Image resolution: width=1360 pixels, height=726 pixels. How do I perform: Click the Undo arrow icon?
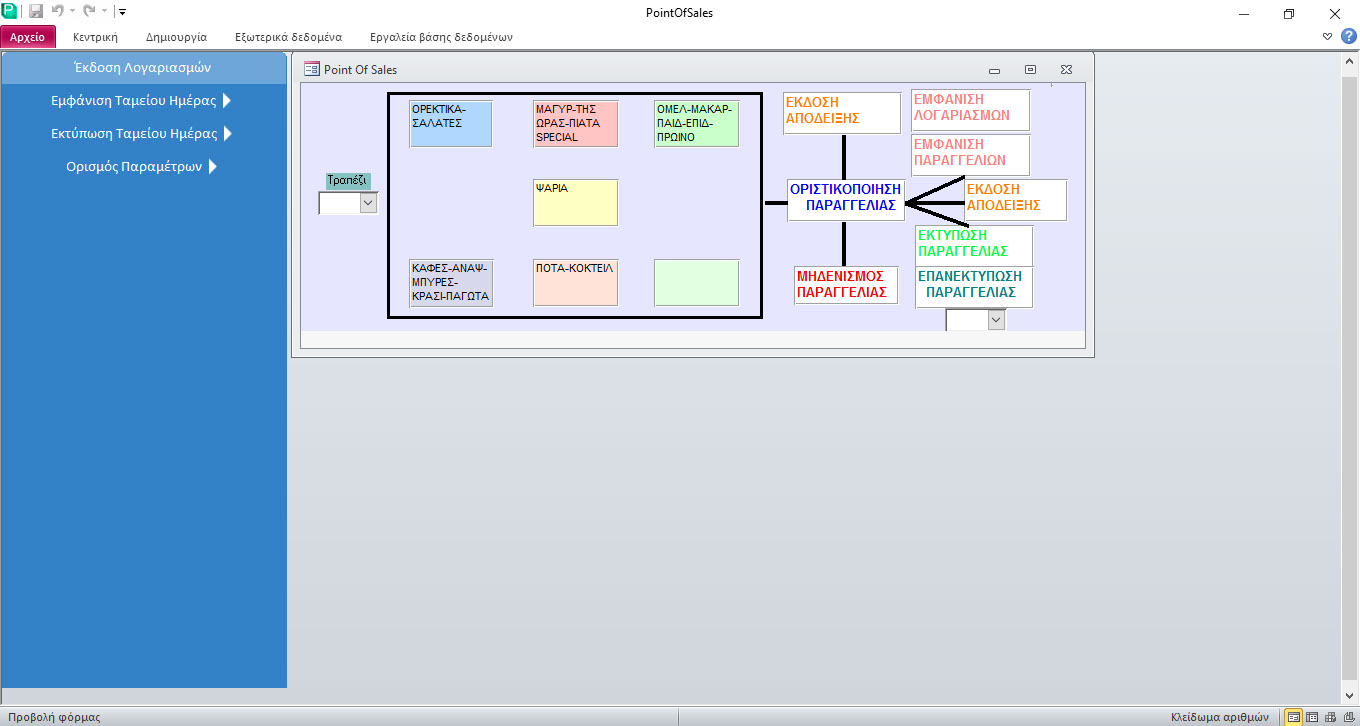(58, 12)
